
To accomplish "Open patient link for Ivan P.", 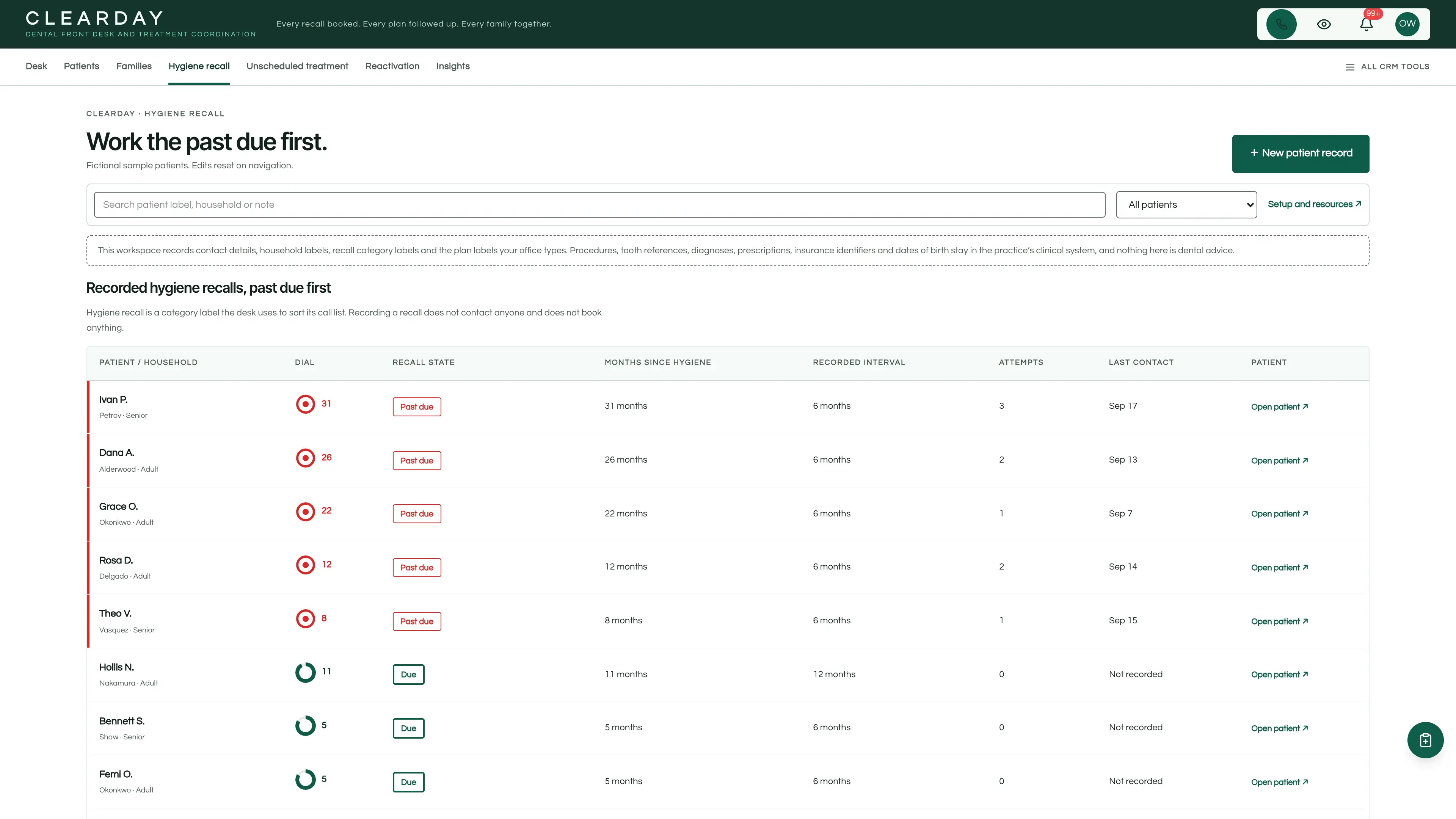I will coord(1280,407).
